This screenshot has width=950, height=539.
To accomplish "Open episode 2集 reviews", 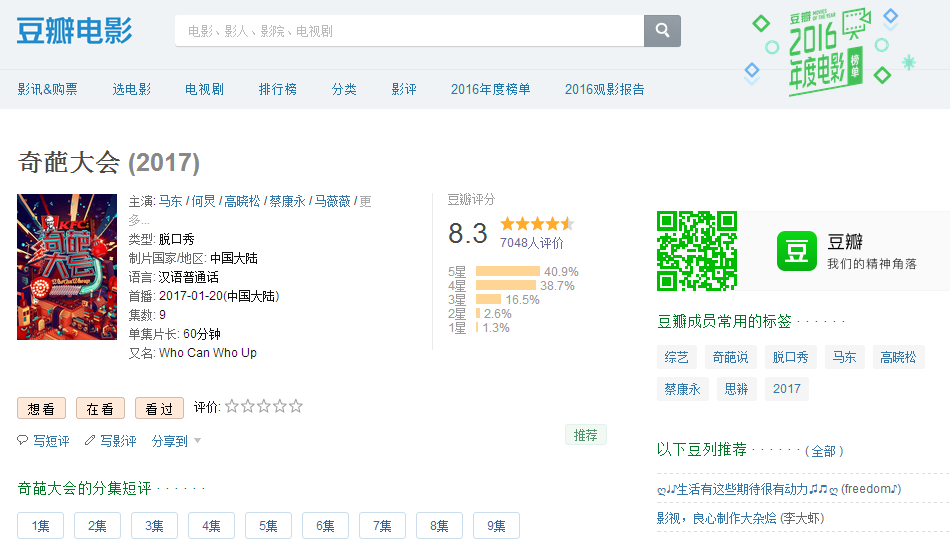I will pyautogui.click(x=98, y=526).
